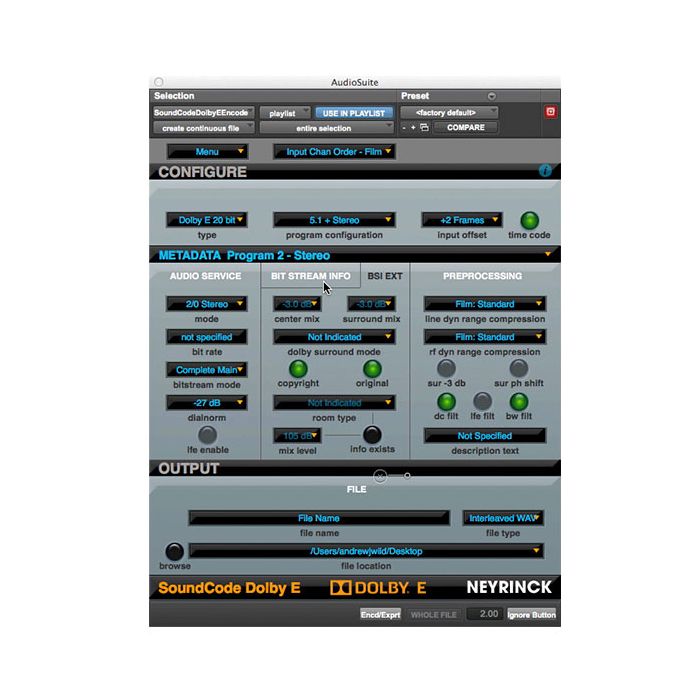Click the USE IN PLAYLIST button
Image resolution: width=700 pixels, height=700 pixels.
[x=354, y=113]
